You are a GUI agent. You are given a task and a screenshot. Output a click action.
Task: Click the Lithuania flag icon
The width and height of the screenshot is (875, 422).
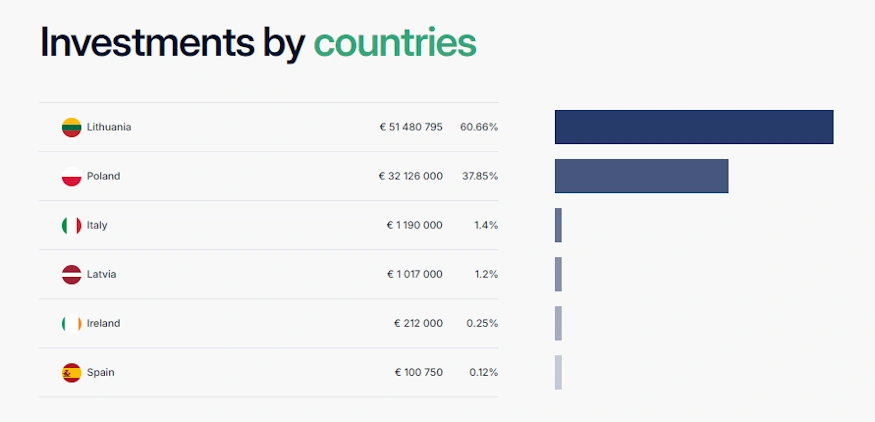pos(71,127)
